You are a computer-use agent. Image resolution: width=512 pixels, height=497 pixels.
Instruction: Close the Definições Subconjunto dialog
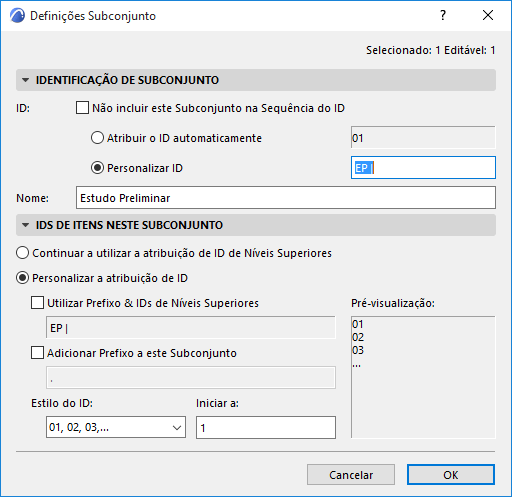(x=488, y=15)
